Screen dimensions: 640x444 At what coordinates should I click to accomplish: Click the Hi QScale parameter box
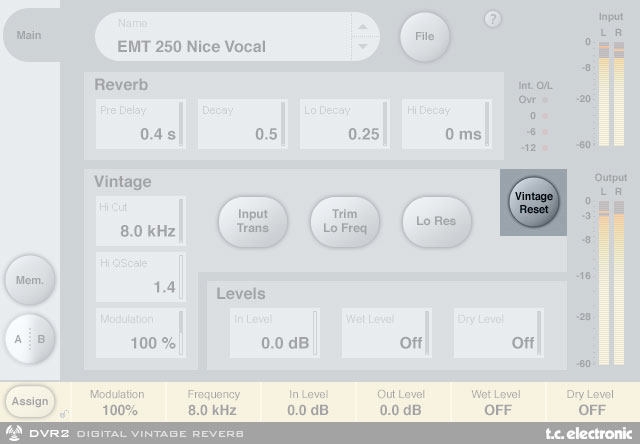click(140, 278)
